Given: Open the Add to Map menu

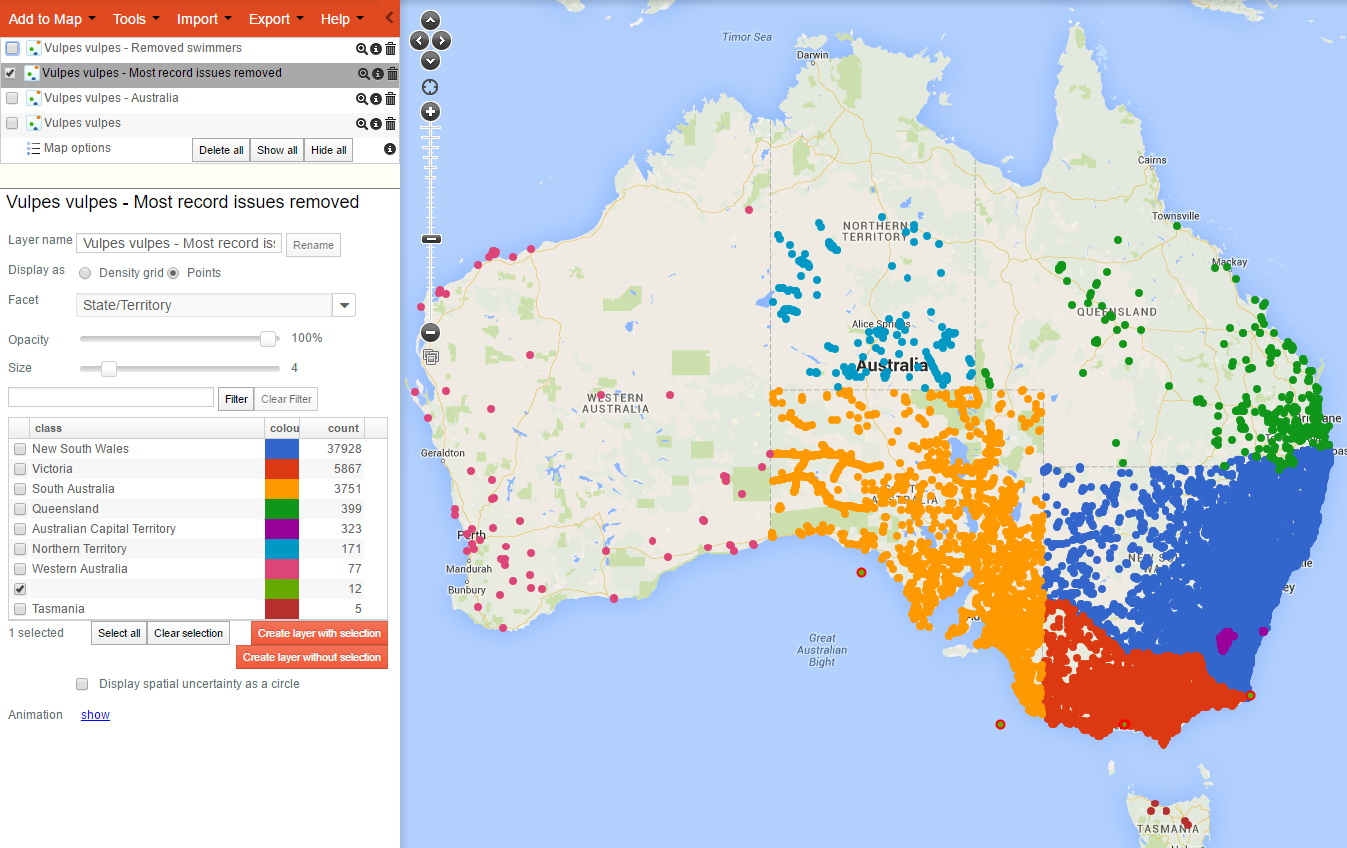Looking at the screenshot, I should [x=52, y=19].
